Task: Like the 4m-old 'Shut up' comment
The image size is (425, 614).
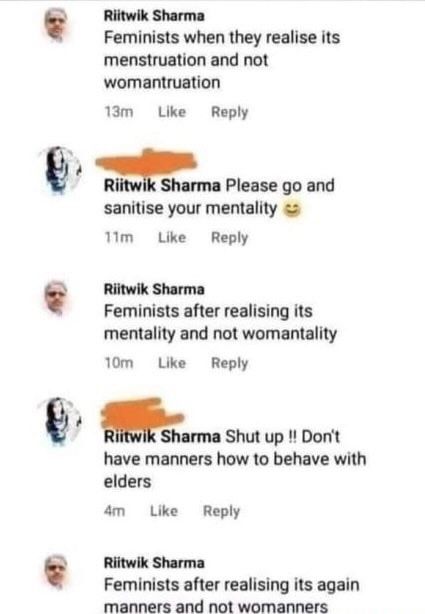Action: [x=164, y=511]
